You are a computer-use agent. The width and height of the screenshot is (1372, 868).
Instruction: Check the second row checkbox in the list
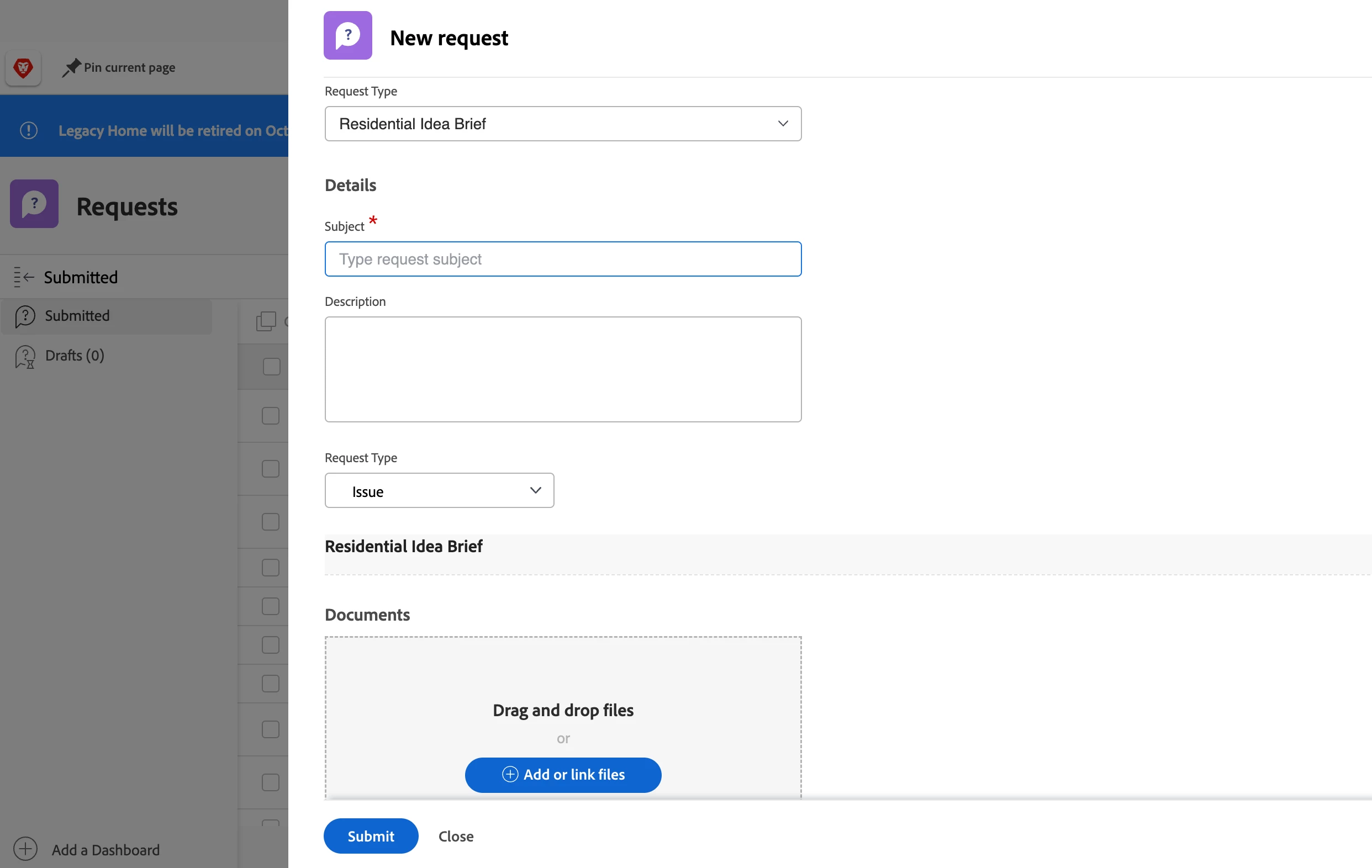coord(271,416)
